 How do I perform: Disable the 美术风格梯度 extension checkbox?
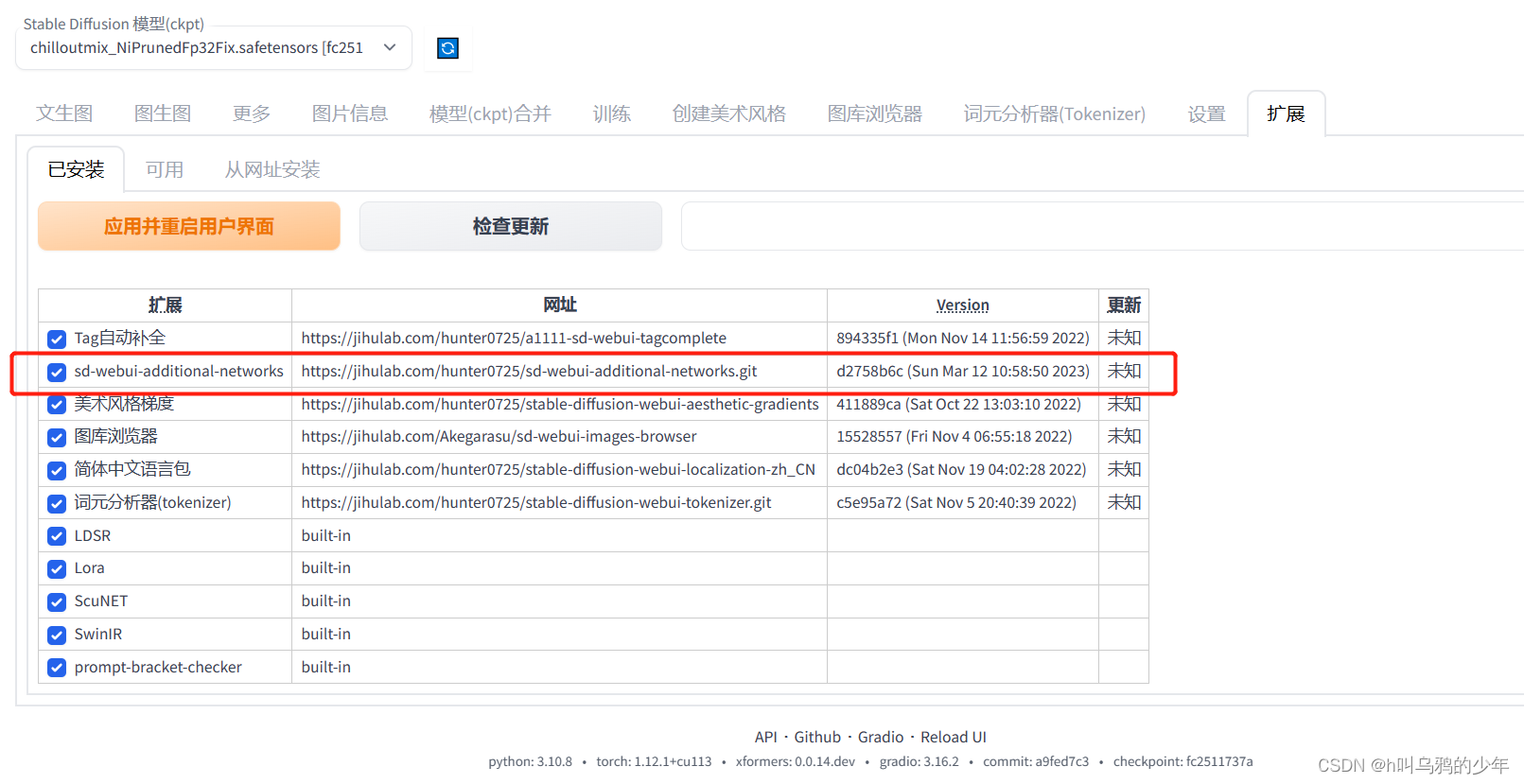coord(57,405)
